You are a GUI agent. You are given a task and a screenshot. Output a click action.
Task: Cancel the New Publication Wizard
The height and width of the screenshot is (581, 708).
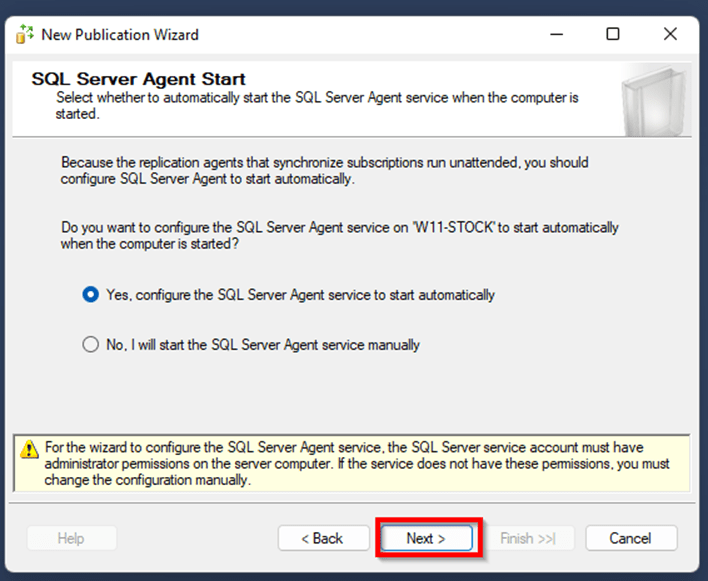[631, 538]
